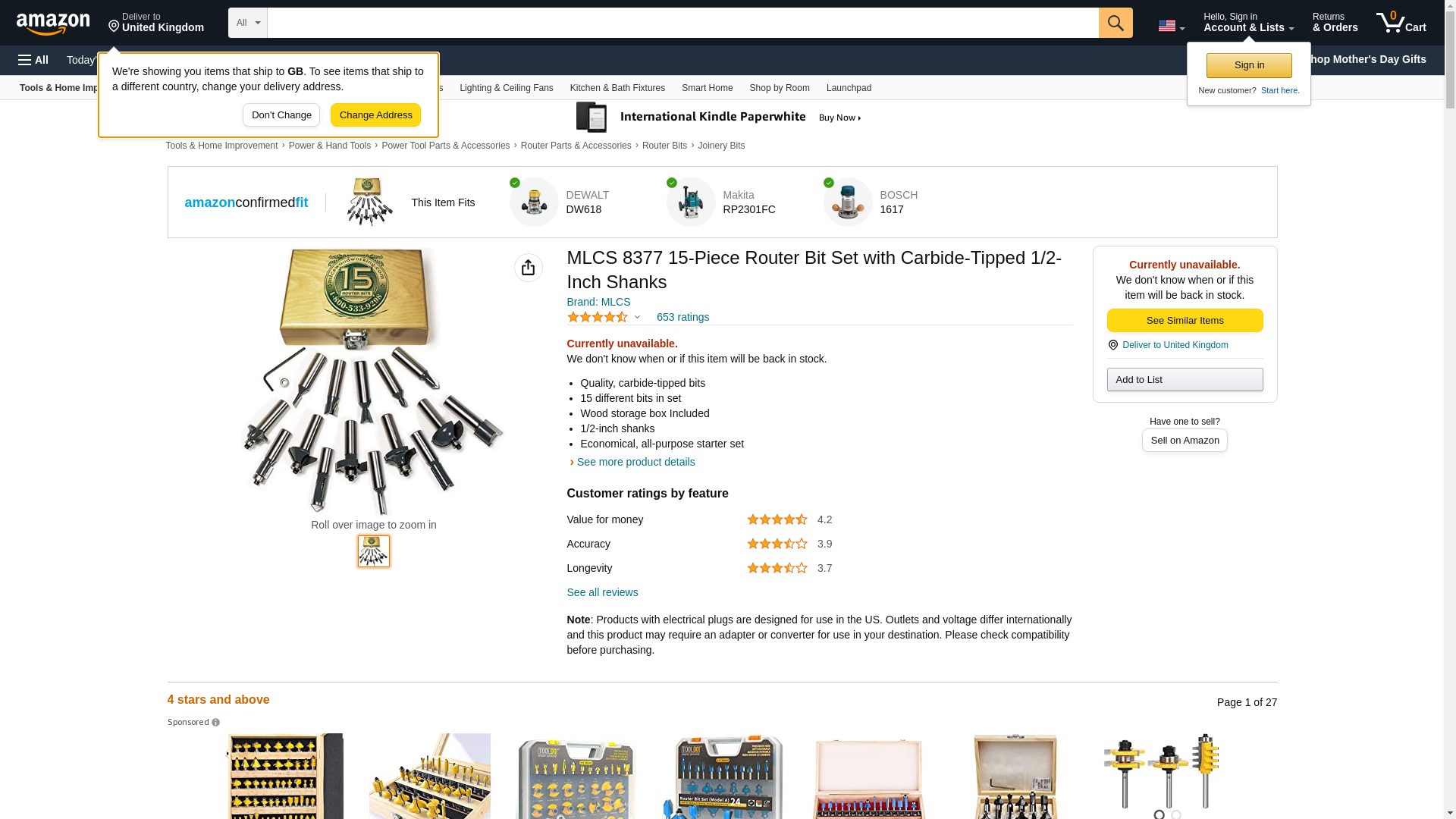
Task: Click the share icon on the product image
Action: click(x=528, y=268)
